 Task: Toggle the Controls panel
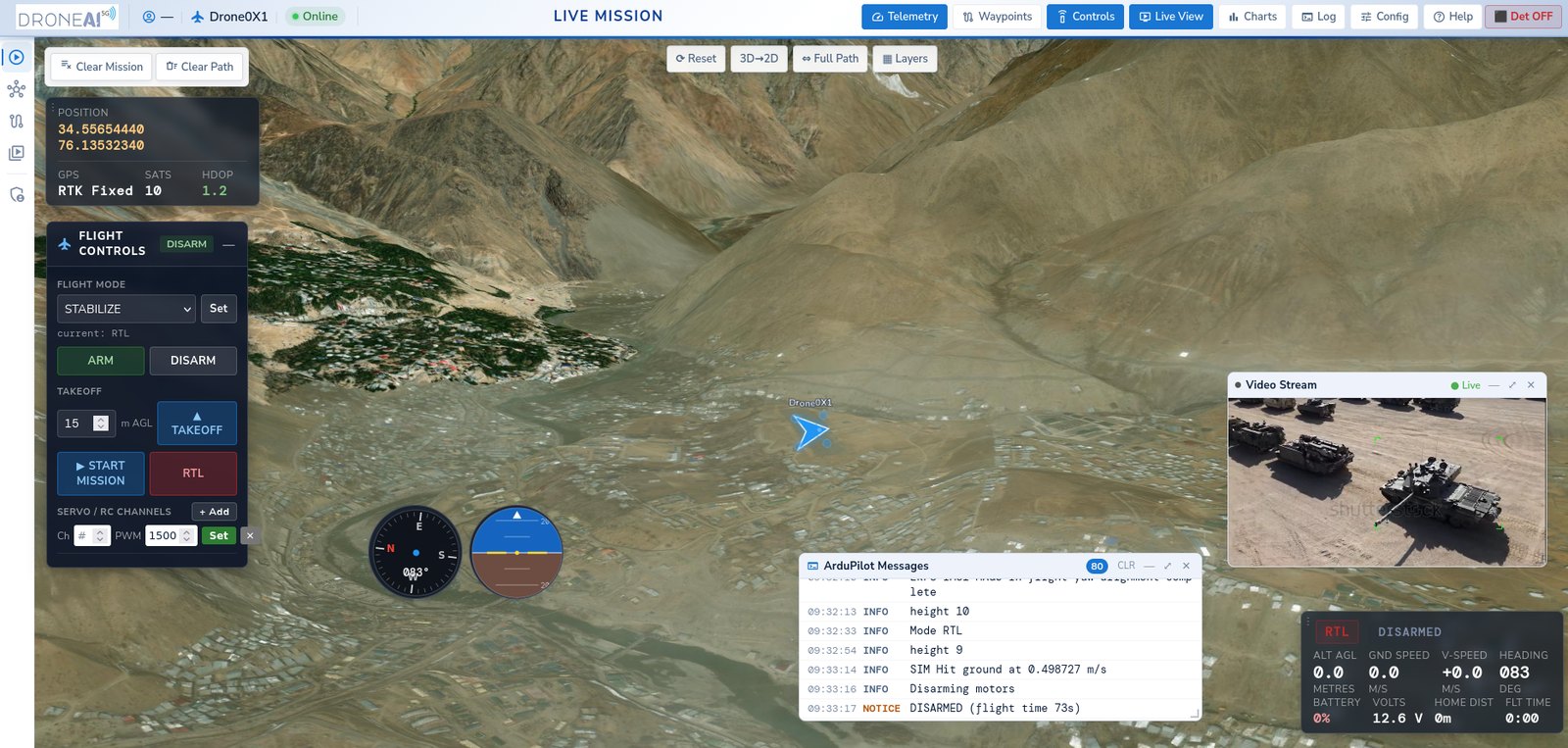tap(1085, 17)
